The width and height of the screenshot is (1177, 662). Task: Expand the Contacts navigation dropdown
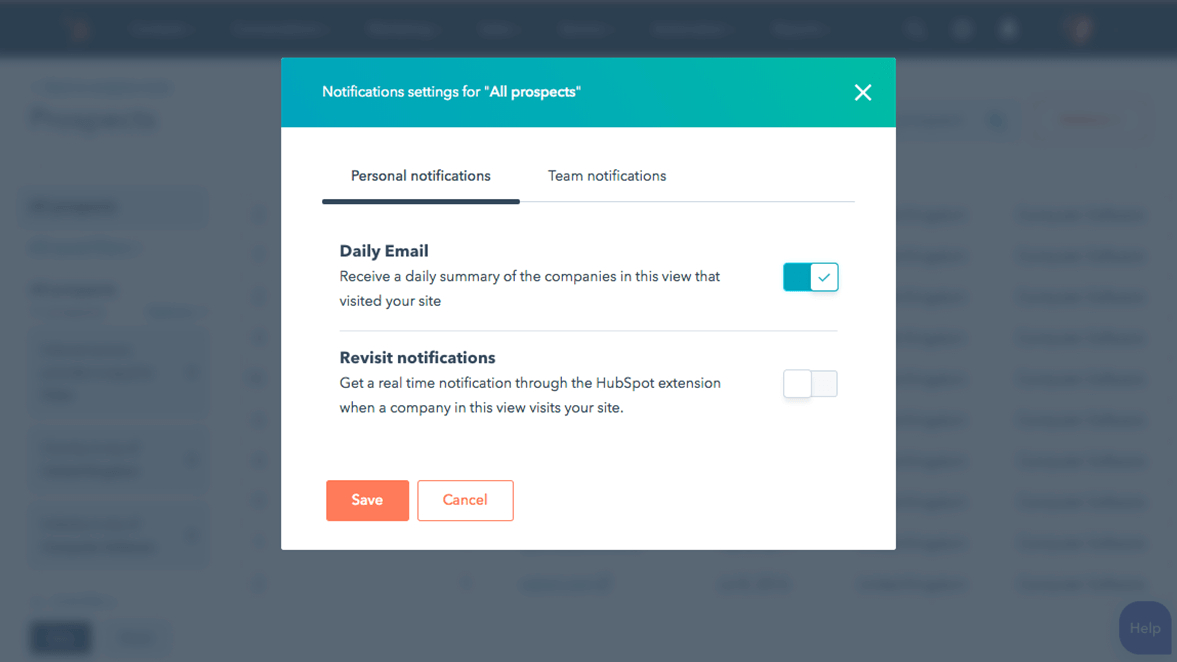pyautogui.click(x=160, y=29)
